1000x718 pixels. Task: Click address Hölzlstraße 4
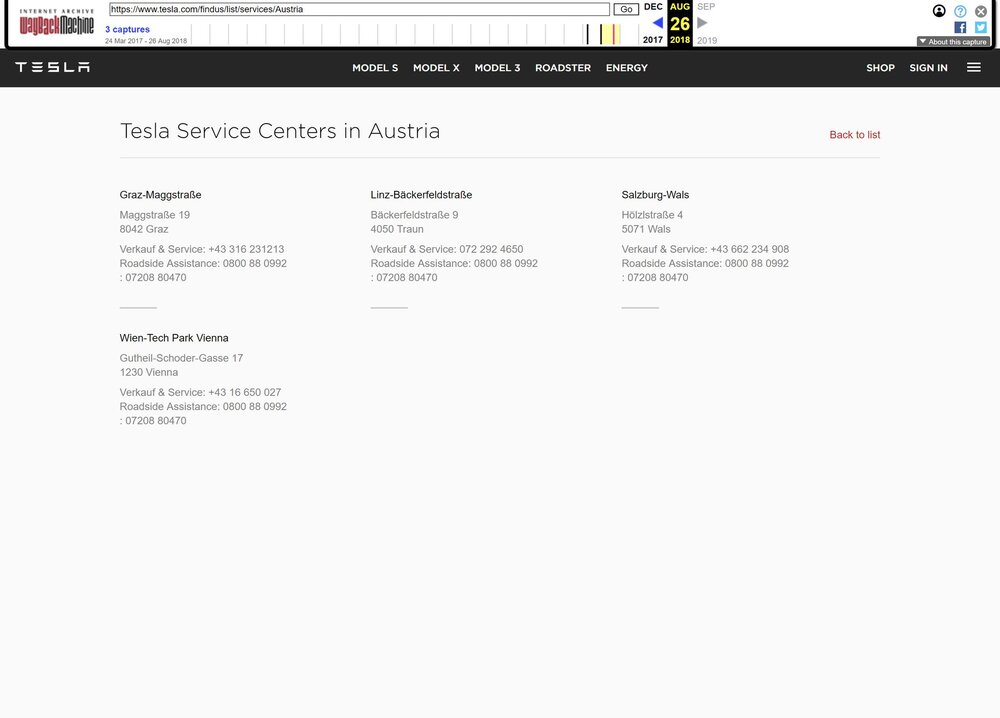pyautogui.click(x=652, y=215)
